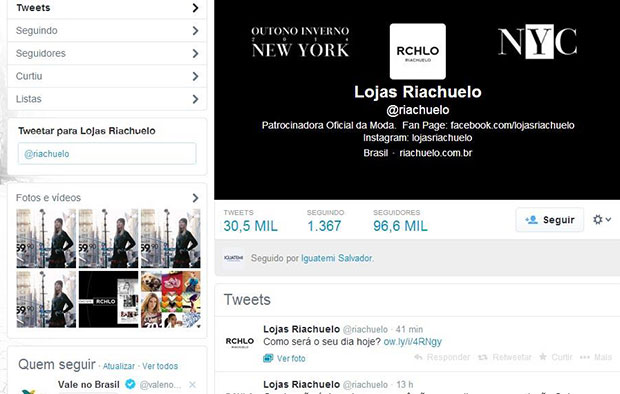This screenshot has height=394, width=620.
Task: Click the Seguir follow button
Action: (550, 220)
